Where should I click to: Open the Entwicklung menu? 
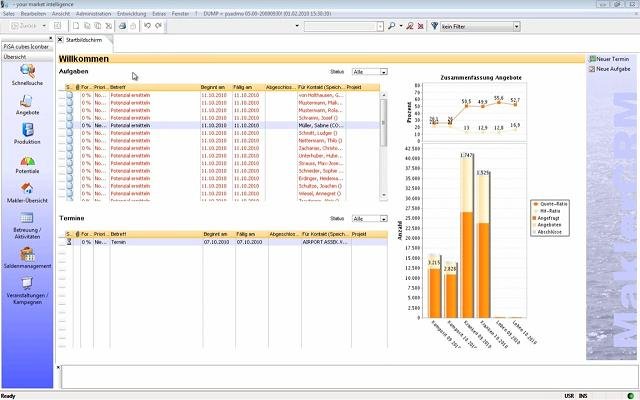coord(131,13)
